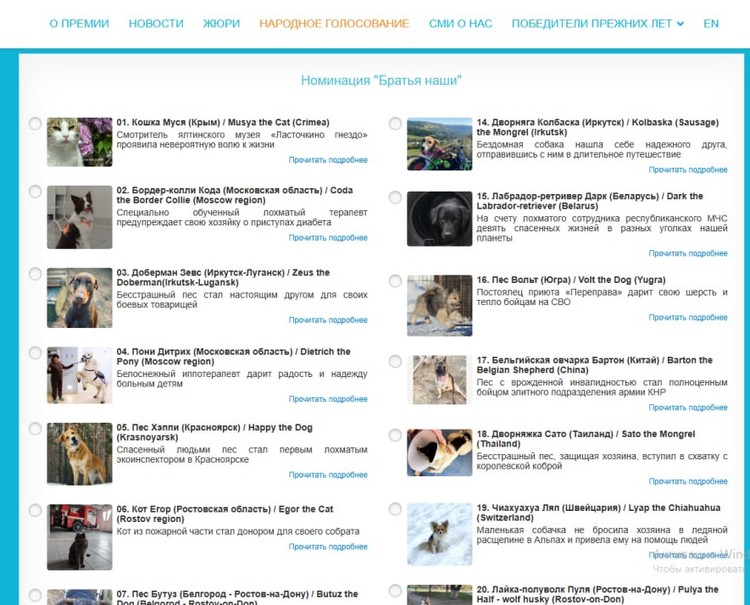Viewport: 750px width, 605px height.
Task: Switch site language to EN
Action: pyautogui.click(x=711, y=23)
